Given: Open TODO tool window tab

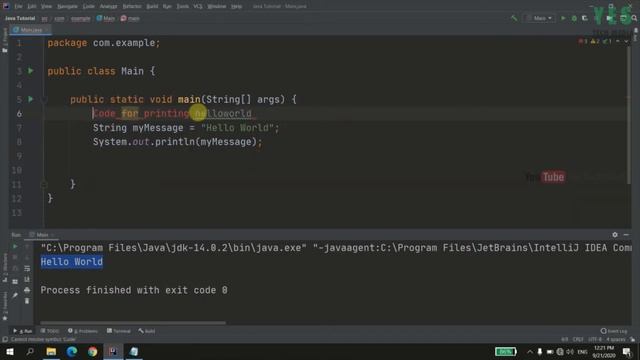Looking at the screenshot, I should [50, 331].
